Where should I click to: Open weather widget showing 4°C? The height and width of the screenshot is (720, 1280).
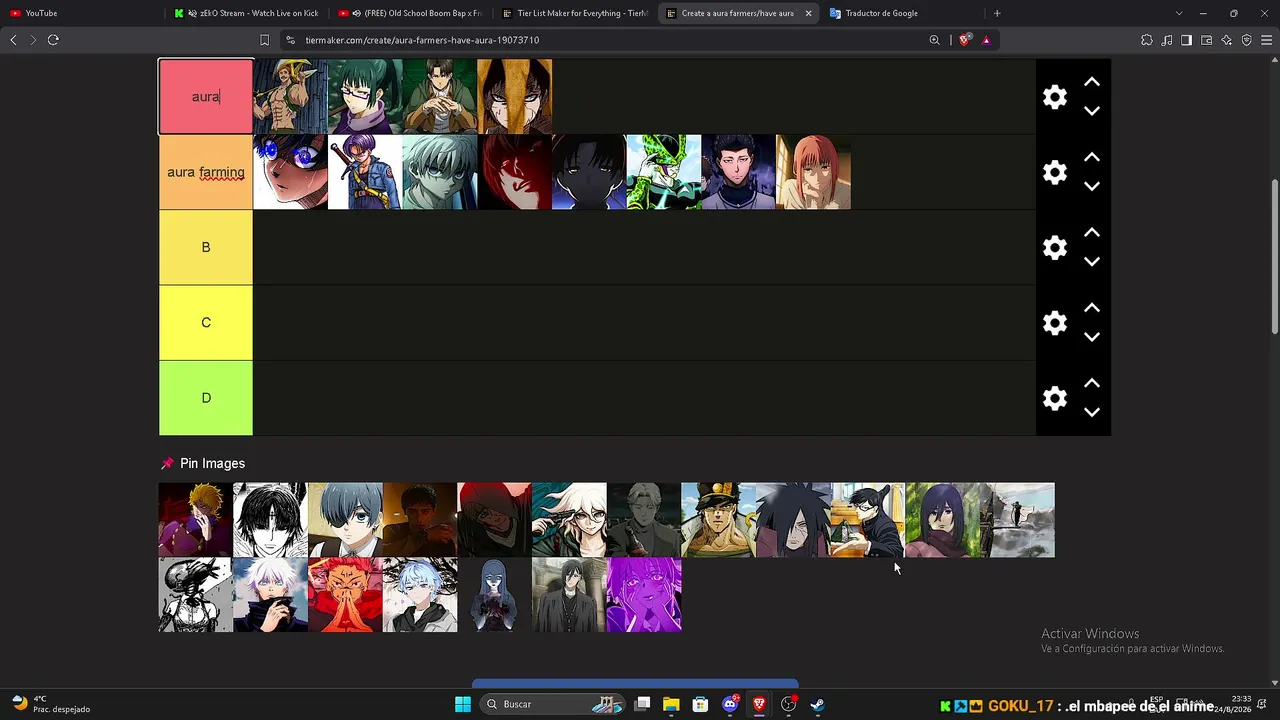click(x=50, y=704)
